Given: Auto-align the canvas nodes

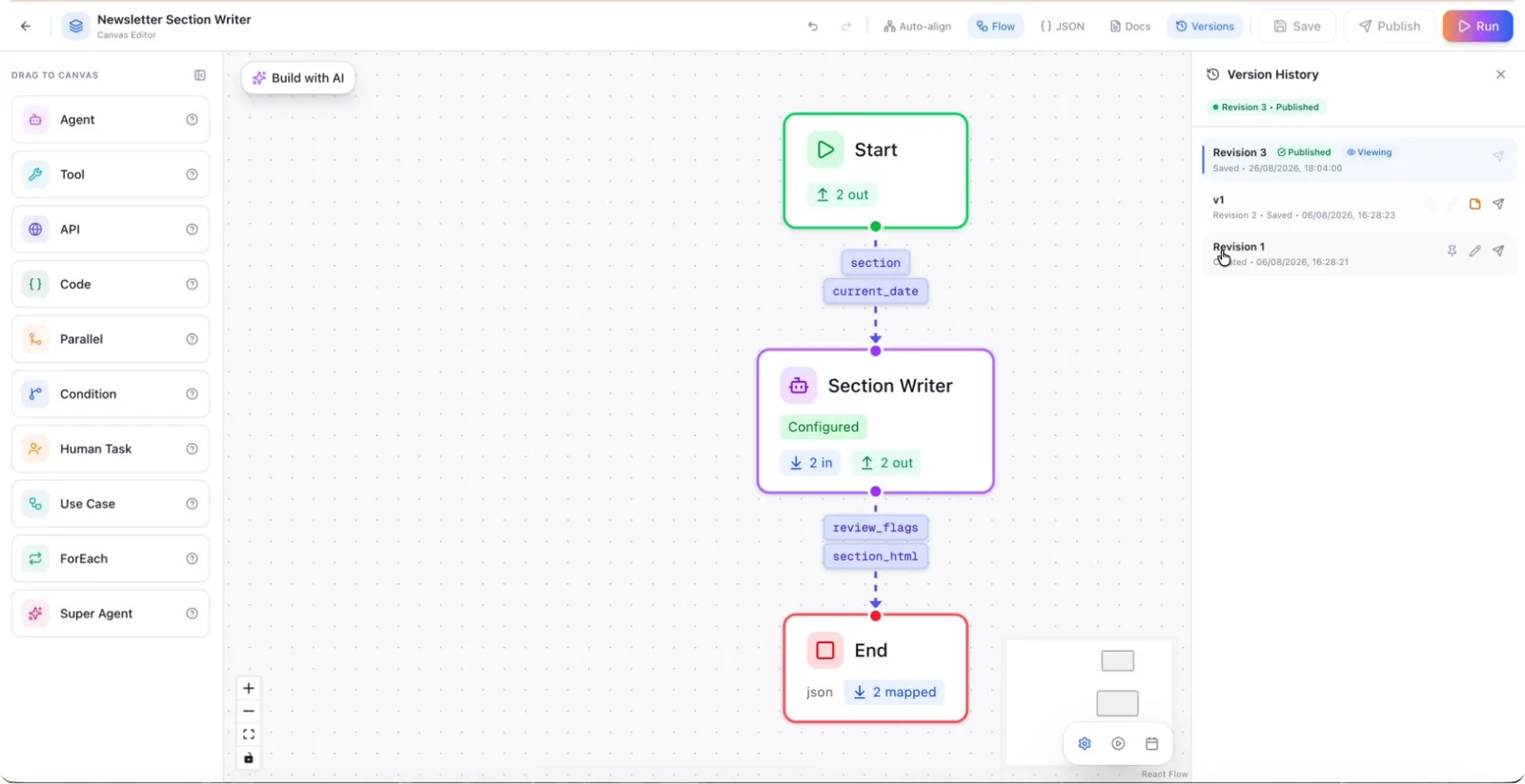Looking at the screenshot, I should click(917, 27).
